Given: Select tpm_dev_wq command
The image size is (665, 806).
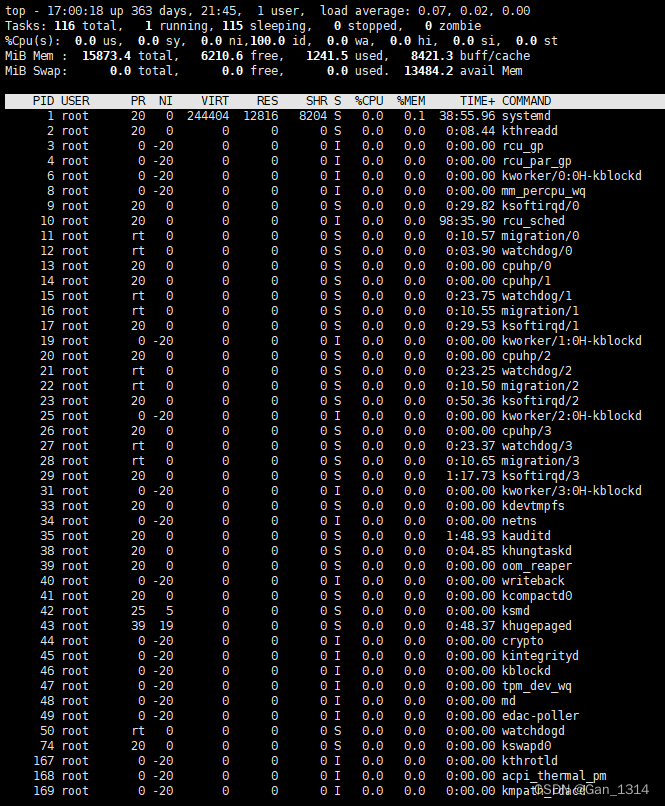Looking at the screenshot, I should point(537,686).
